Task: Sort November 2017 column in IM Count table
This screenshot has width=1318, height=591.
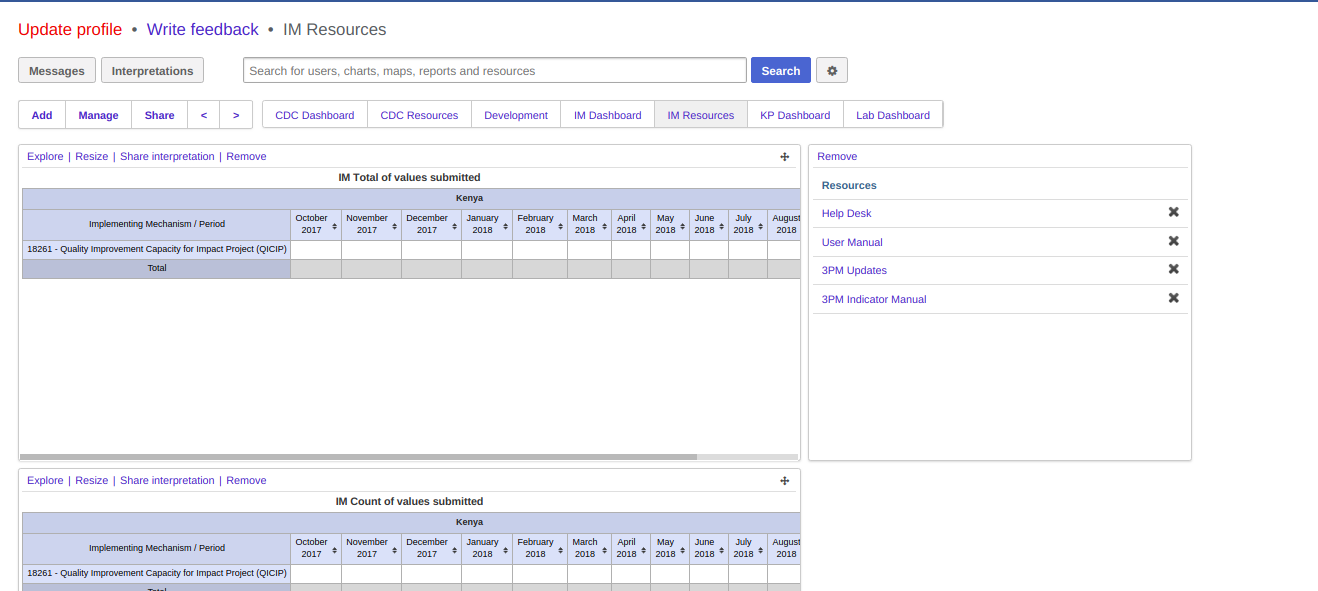Action: tap(394, 551)
